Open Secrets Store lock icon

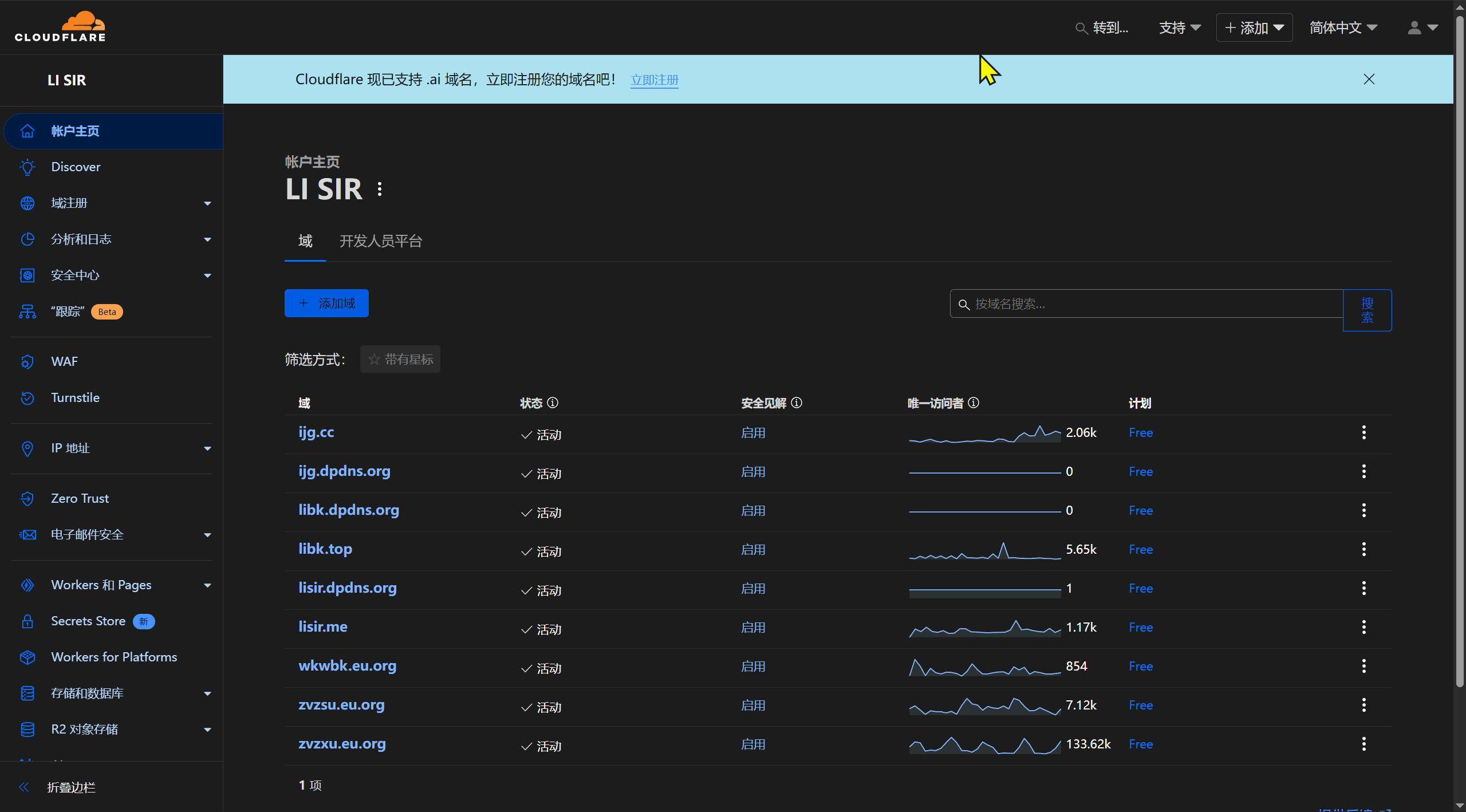tap(27, 621)
